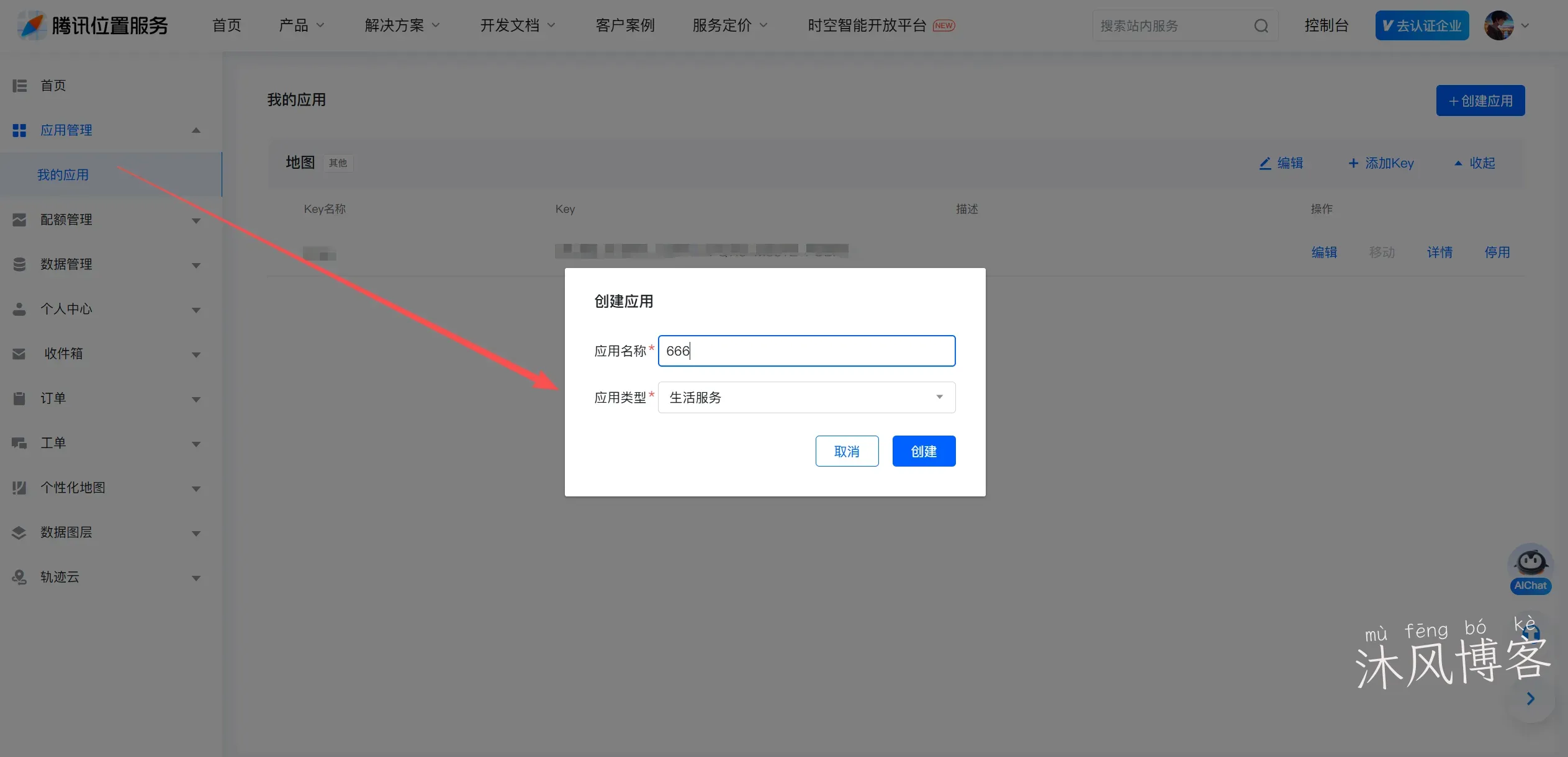Launch the AIChat floating assistant
Viewport: 1568px width, 757px height.
[x=1530, y=565]
